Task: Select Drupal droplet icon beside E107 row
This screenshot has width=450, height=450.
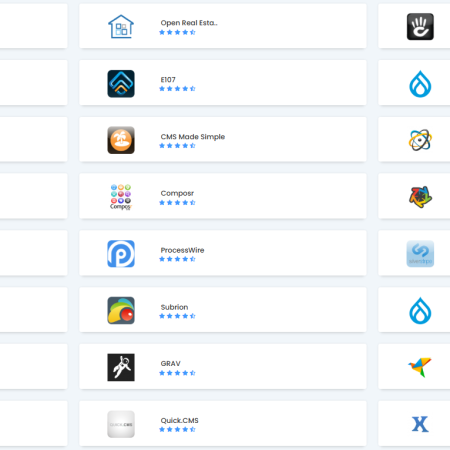Action: point(420,84)
